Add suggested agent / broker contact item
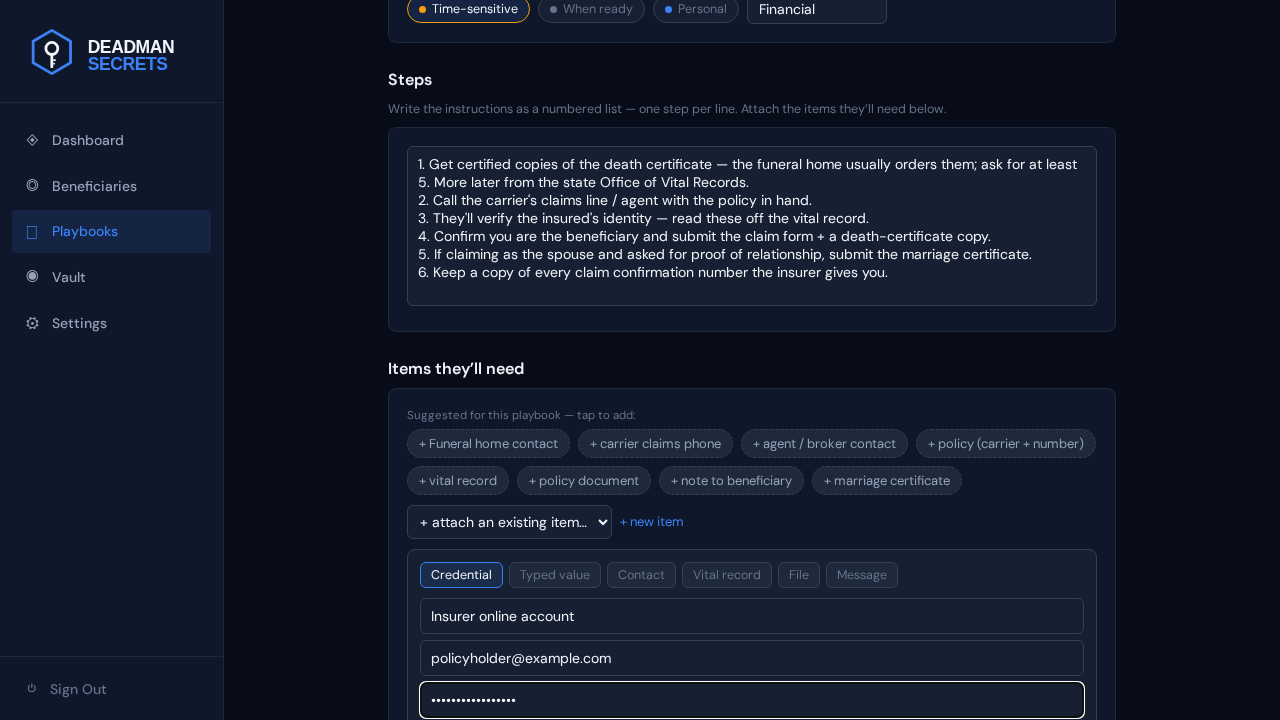Image resolution: width=1280 pixels, height=720 pixels. tap(824, 444)
